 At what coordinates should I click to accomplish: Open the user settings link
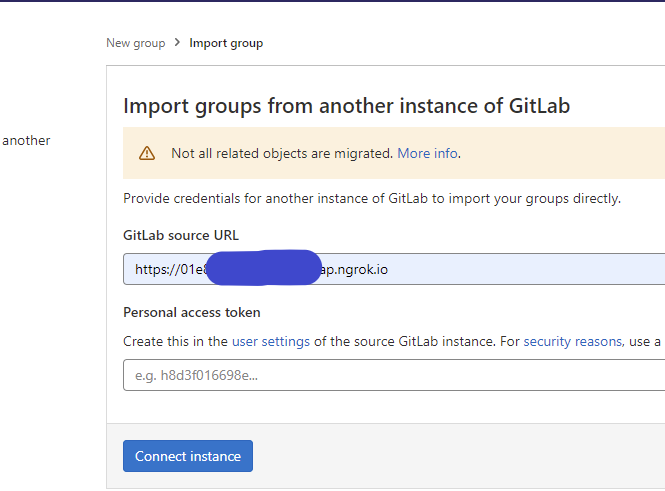270,341
